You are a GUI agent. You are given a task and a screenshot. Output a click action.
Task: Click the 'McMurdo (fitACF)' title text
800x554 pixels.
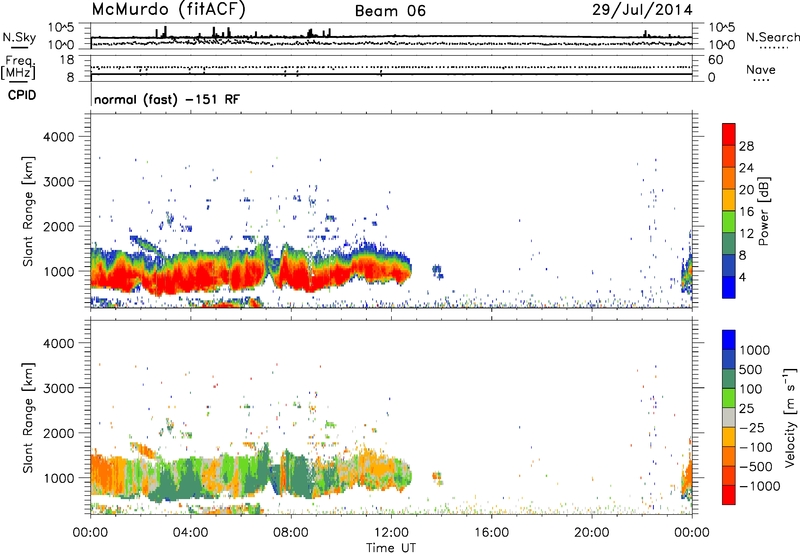(168, 10)
